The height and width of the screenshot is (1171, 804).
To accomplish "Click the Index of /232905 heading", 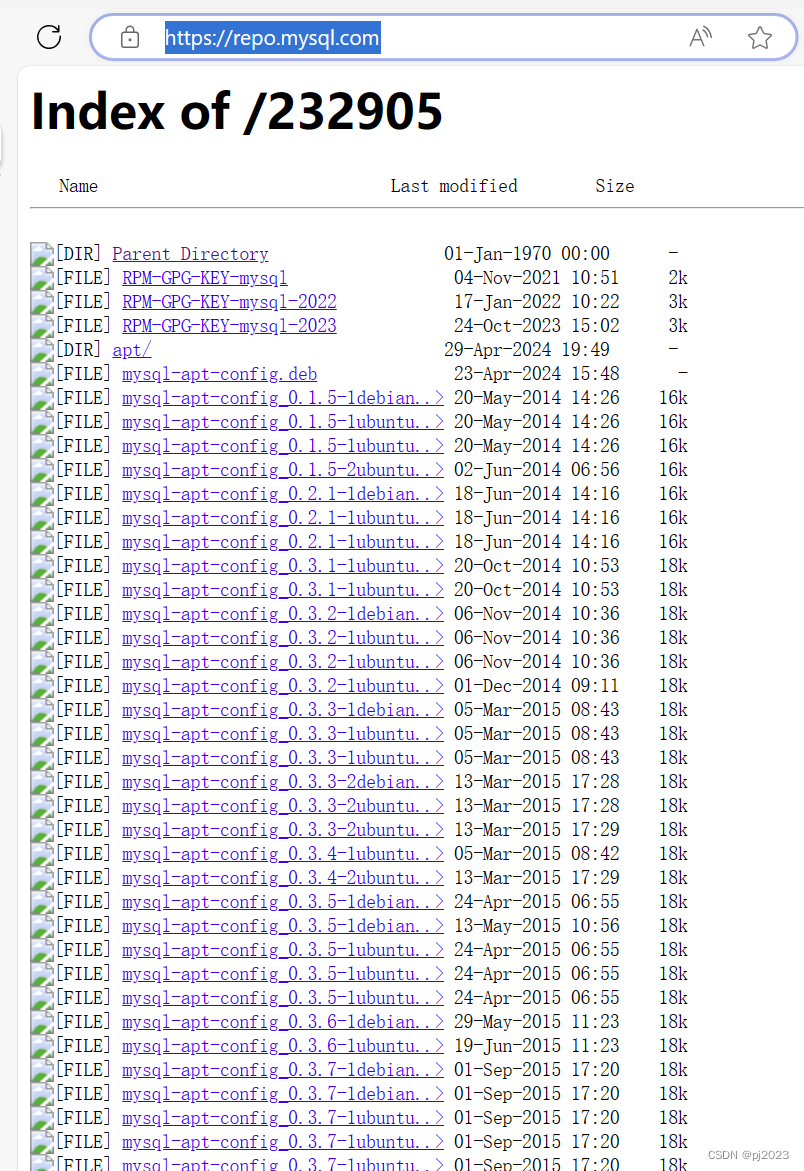I will (237, 111).
